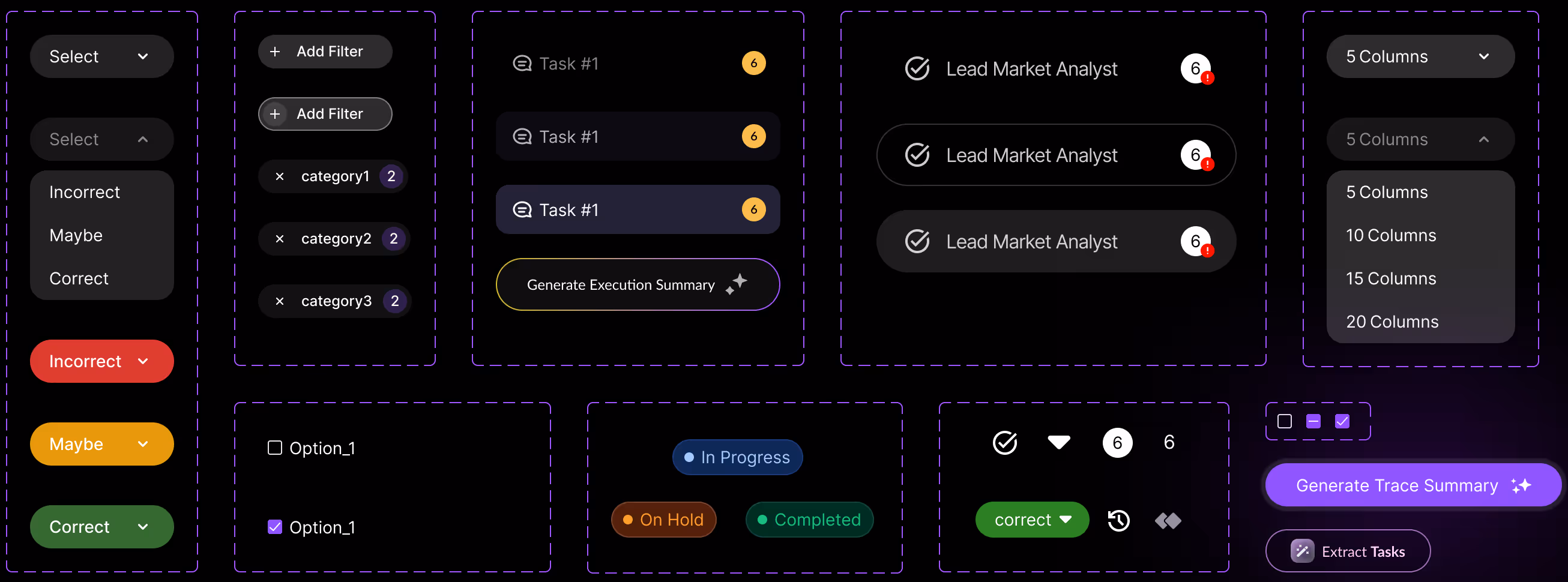Screen dimensions: 1568x582
Task: Click the circled plus icon on outlined Add Filter
Action: [x=275, y=114]
